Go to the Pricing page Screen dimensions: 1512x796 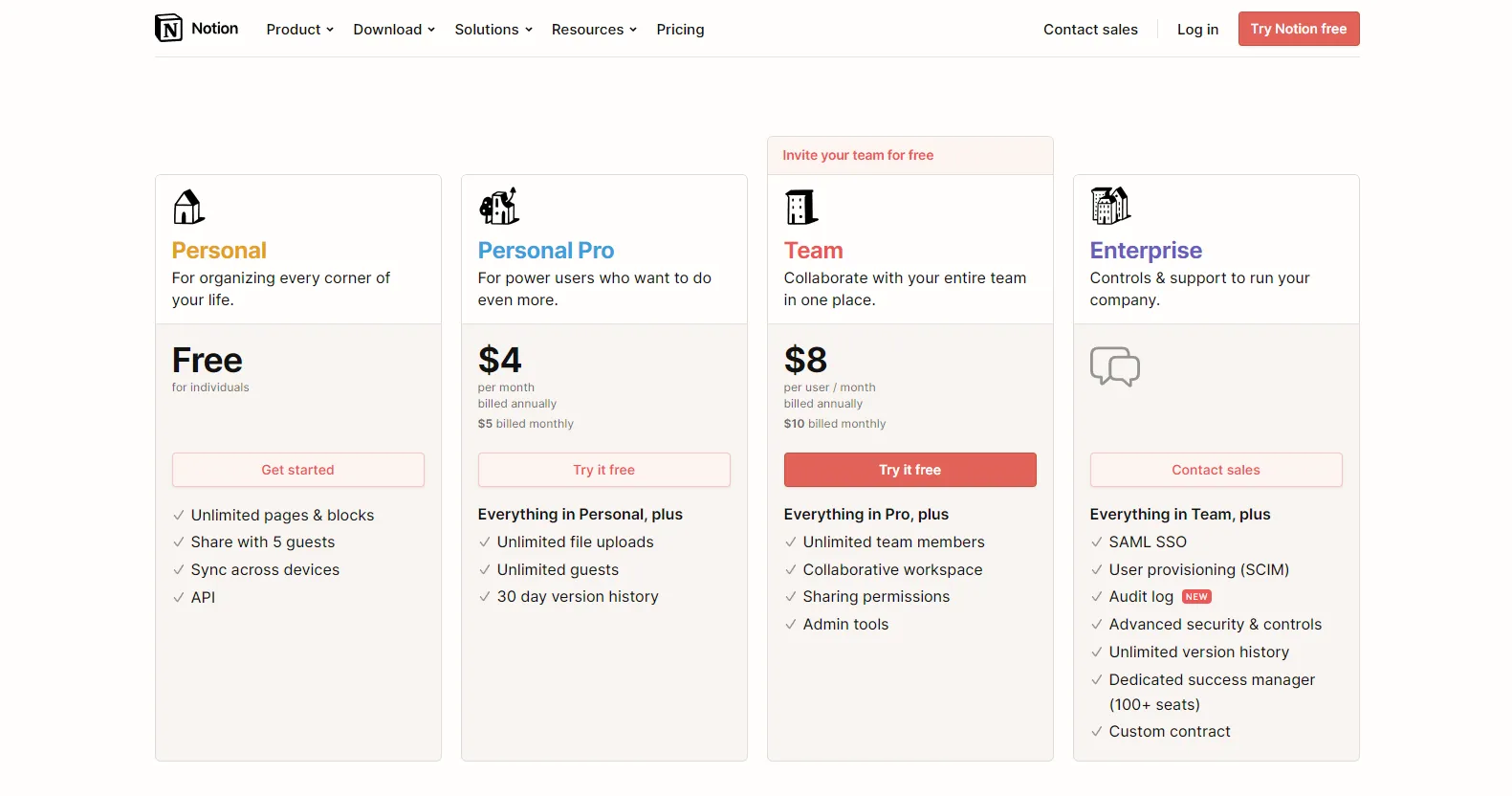[680, 30]
